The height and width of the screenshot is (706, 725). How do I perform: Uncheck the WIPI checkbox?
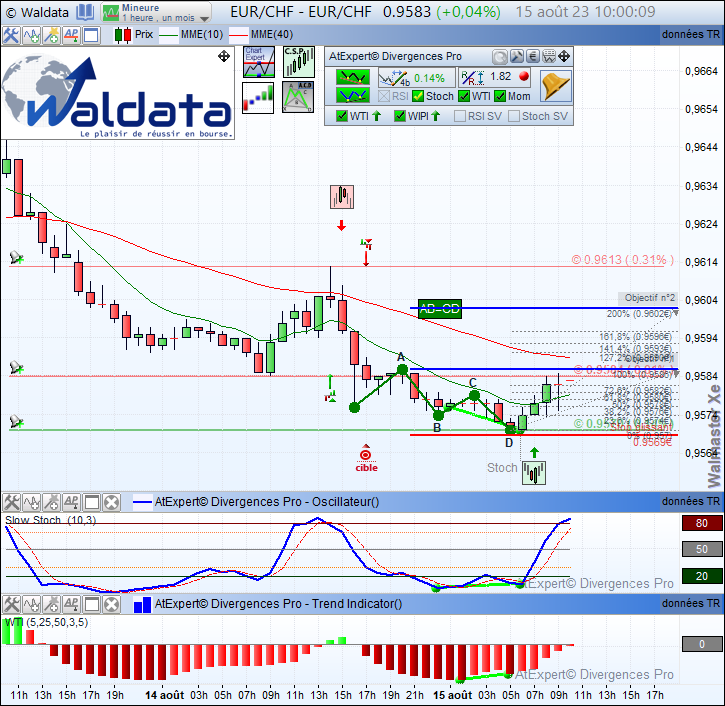(400, 116)
